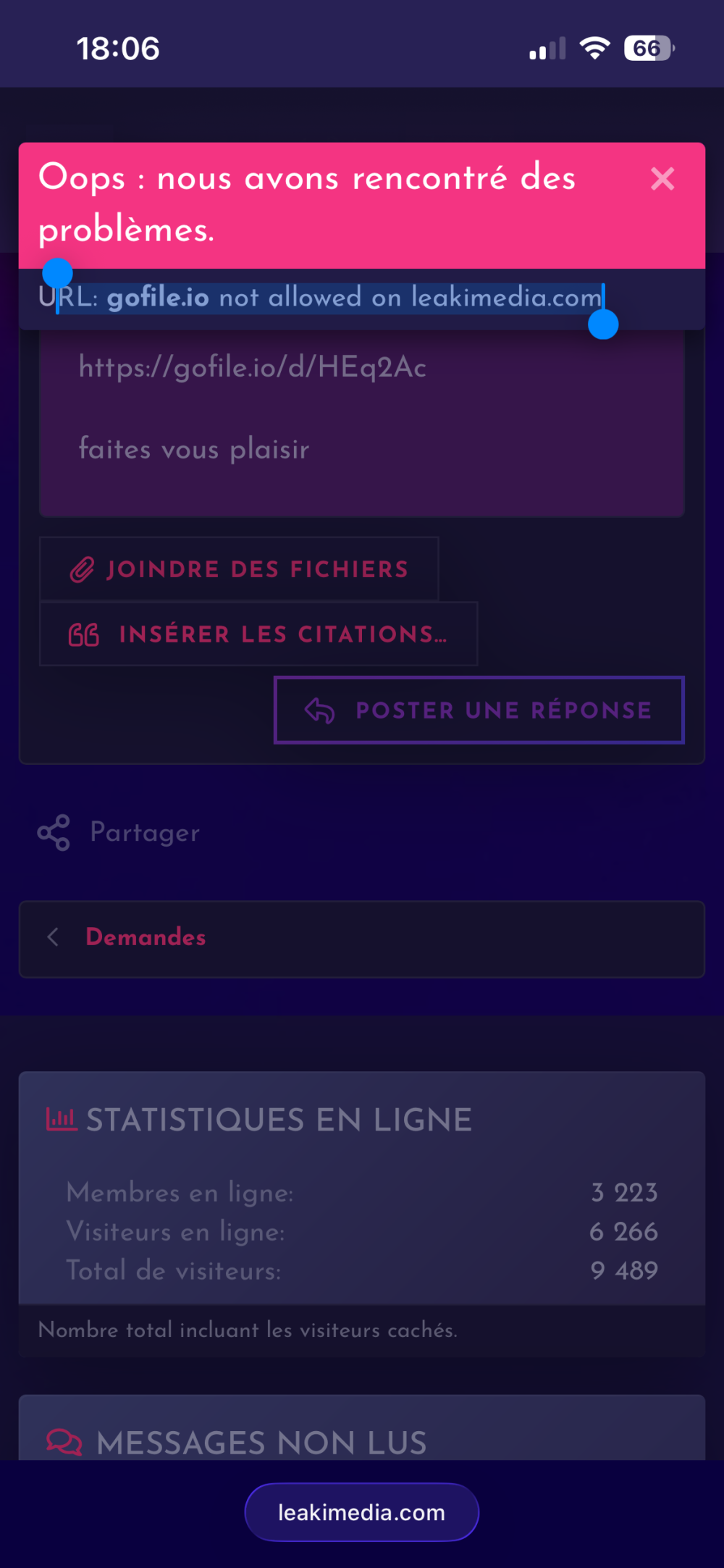Viewport: 724px width, 1568px height.
Task: Click the unread messages chat icon
Action: pos(64,1442)
